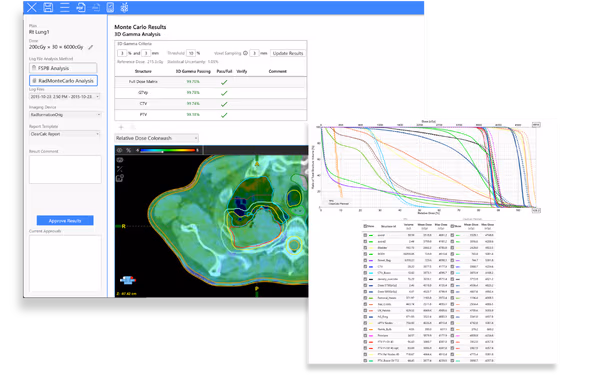Click the Threshold percent field
The height and width of the screenshot is (376, 600).
coord(191,53)
